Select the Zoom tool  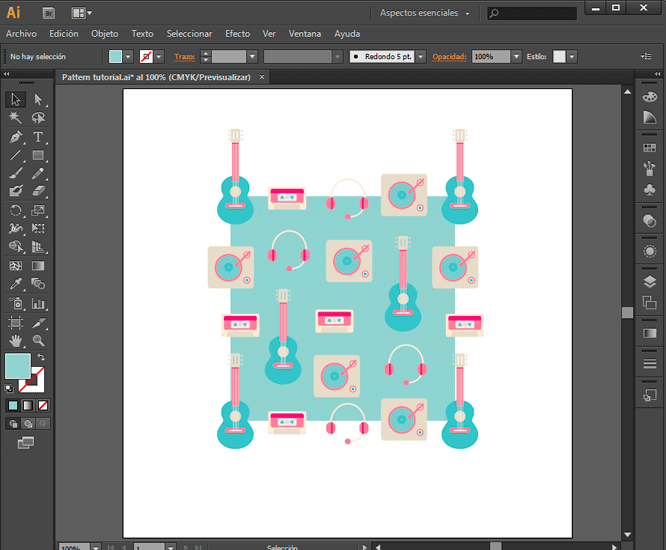click(x=38, y=341)
